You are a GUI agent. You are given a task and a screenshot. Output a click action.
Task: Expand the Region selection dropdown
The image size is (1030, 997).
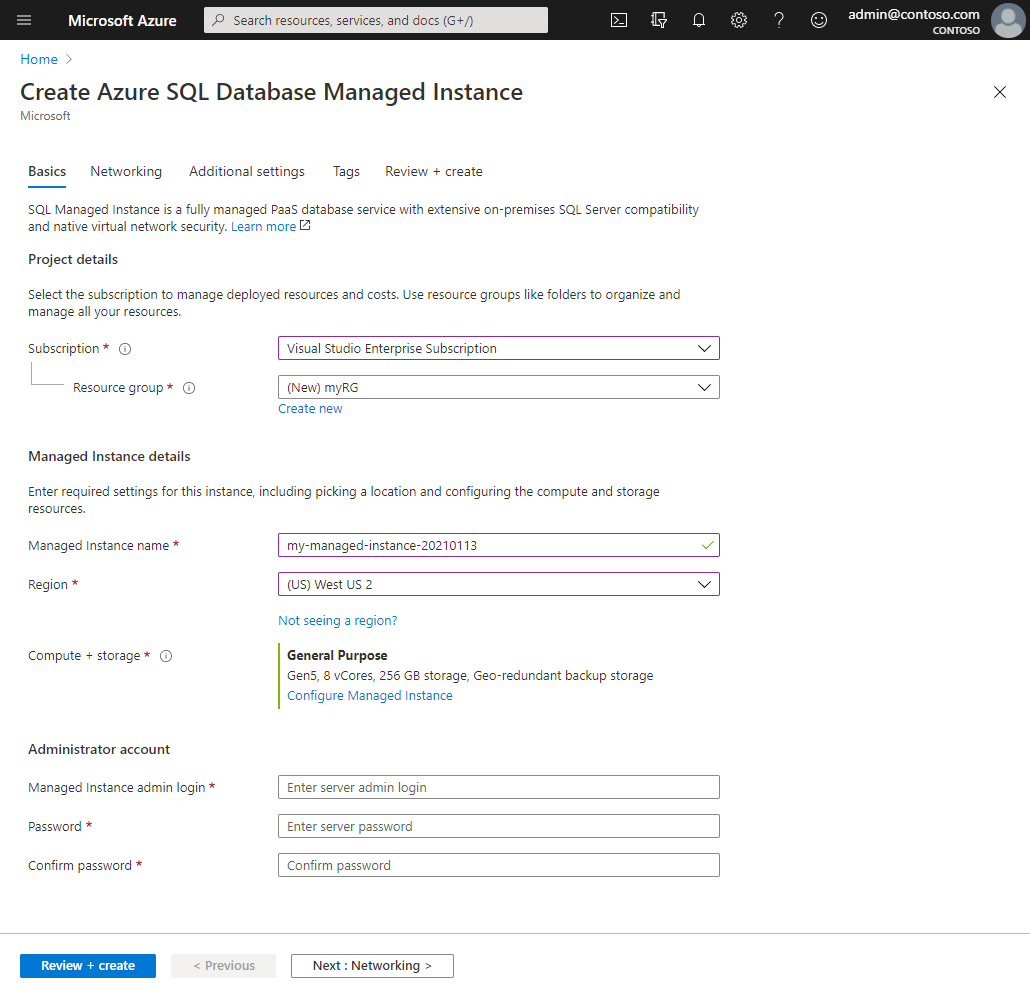point(498,584)
